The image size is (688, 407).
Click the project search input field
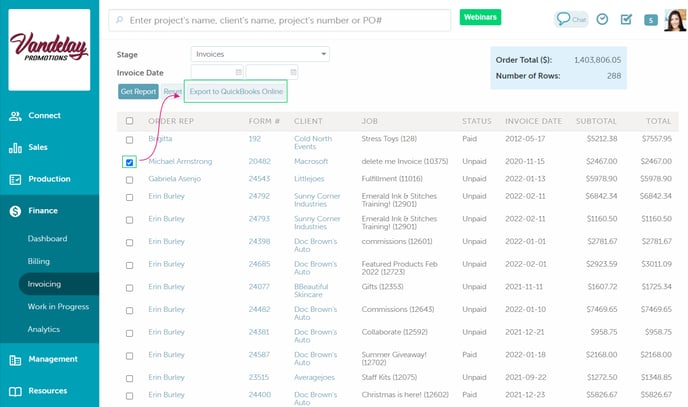pos(280,20)
